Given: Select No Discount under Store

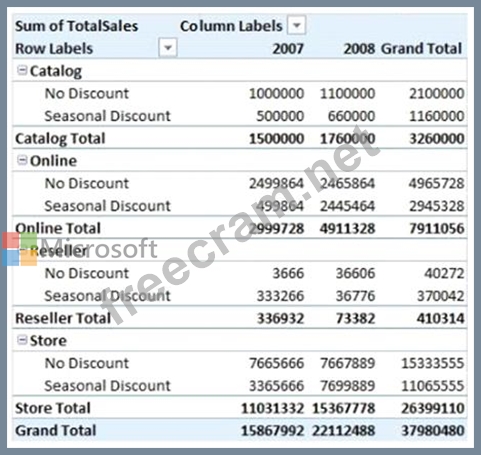Looking at the screenshot, I should click(87, 363).
